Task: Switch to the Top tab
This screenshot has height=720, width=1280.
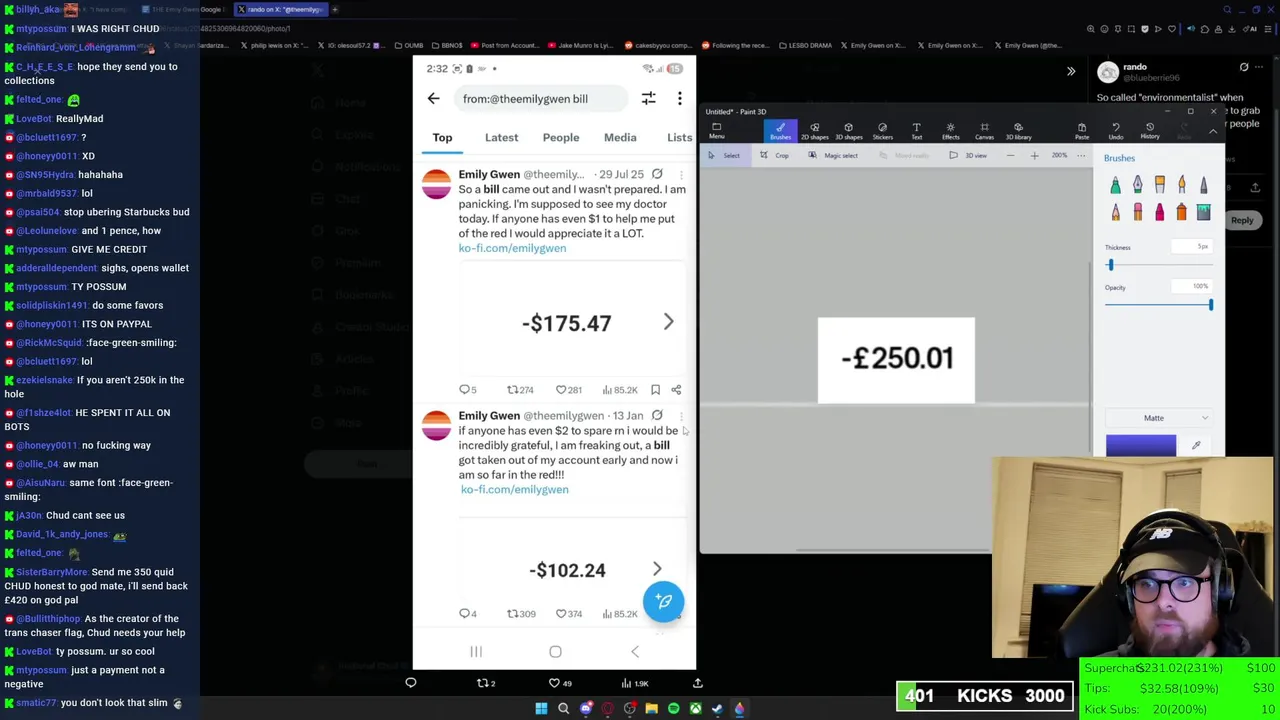Action: pyautogui.click(x=442, y=137)
